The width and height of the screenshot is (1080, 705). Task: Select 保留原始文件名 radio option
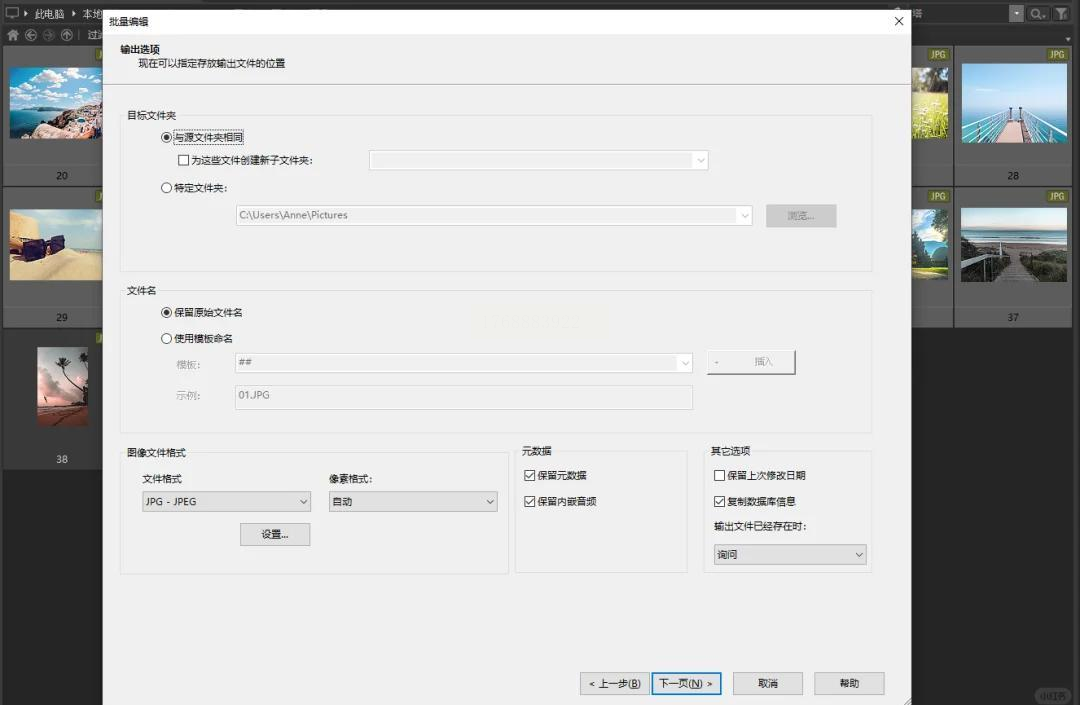[166, 313]
